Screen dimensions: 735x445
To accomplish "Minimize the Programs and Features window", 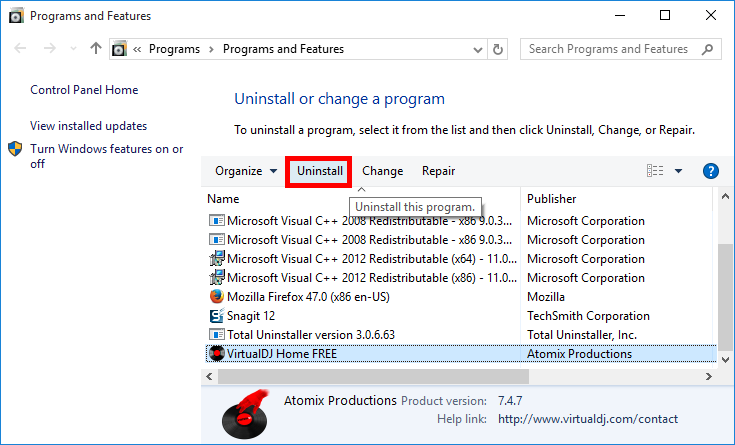I will 620,15.
